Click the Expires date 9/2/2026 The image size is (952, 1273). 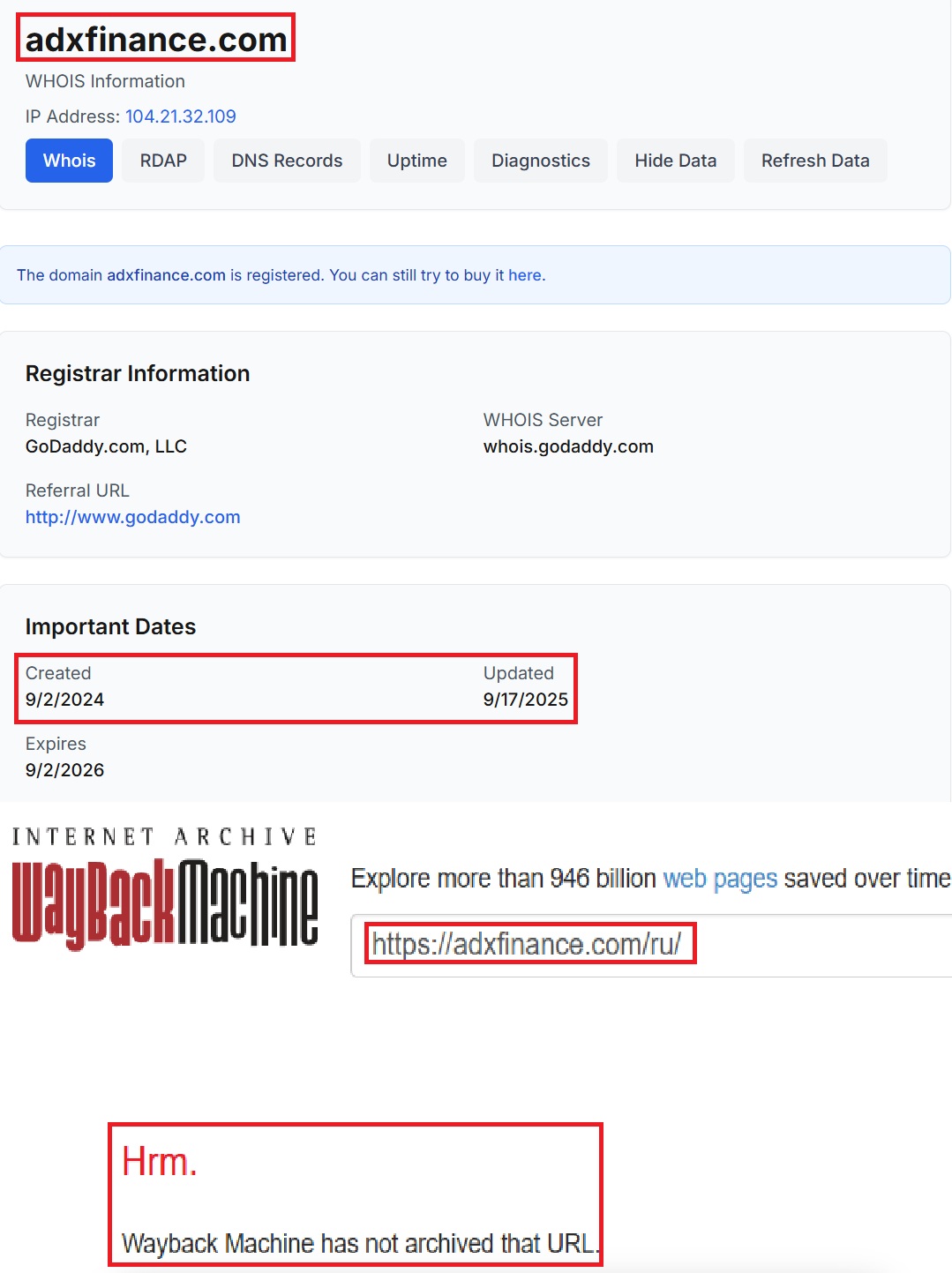[64, 770]
